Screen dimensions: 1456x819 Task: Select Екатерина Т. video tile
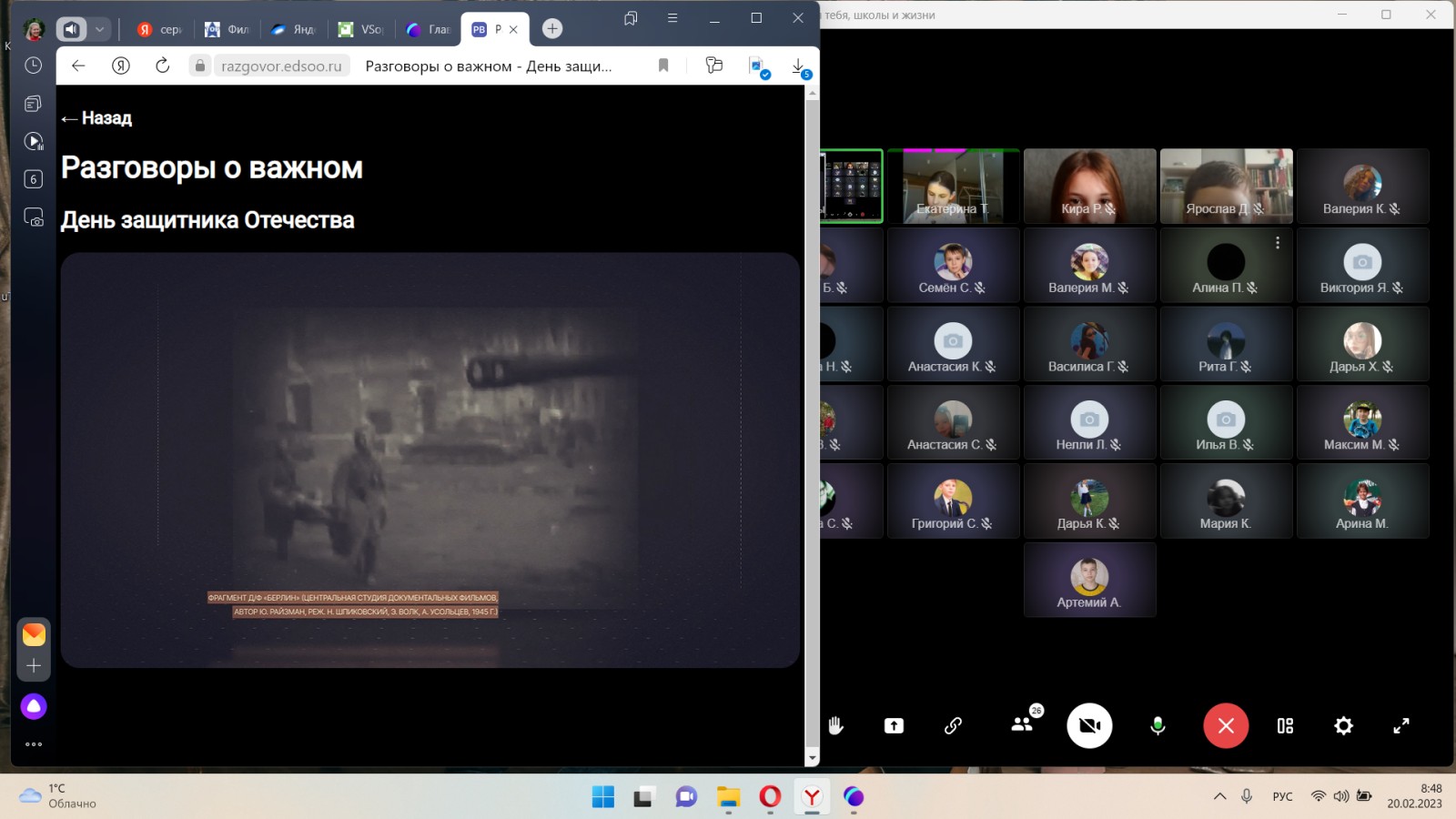953,187
